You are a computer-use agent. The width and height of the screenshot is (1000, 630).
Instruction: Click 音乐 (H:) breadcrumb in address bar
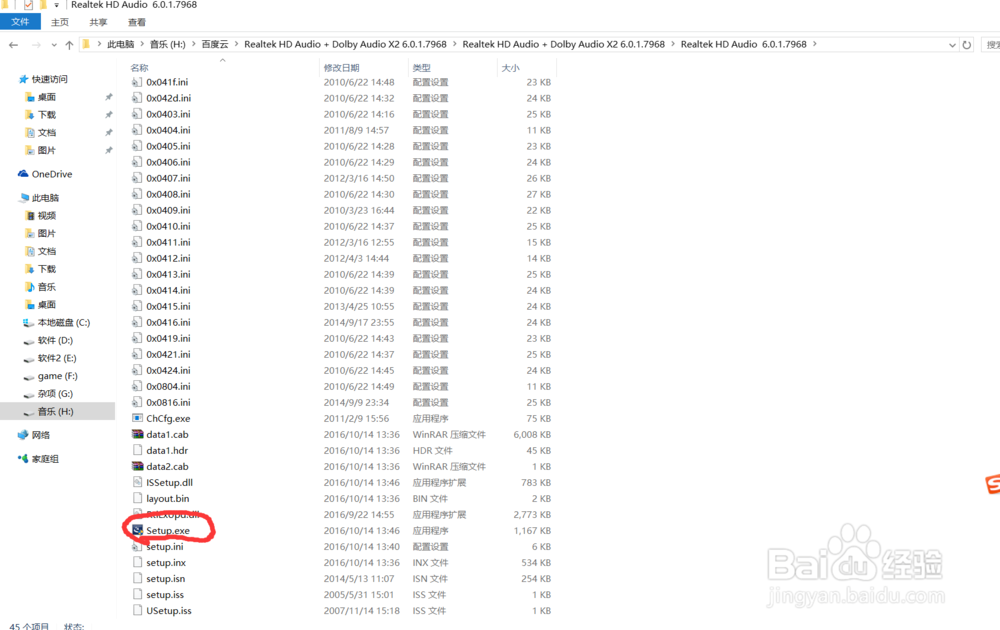click(168, 45)
